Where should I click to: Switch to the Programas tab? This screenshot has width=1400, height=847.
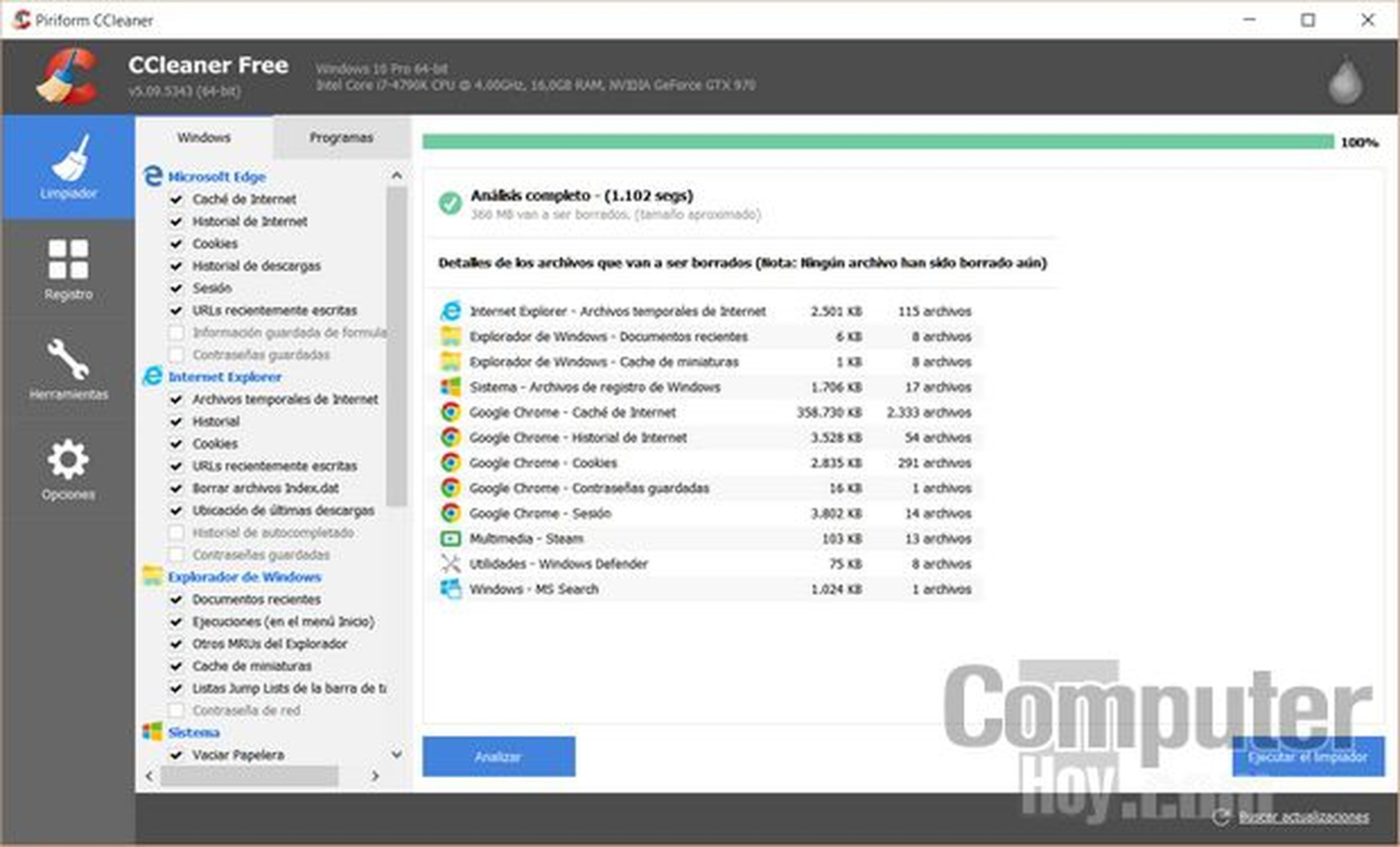point(342,137)
